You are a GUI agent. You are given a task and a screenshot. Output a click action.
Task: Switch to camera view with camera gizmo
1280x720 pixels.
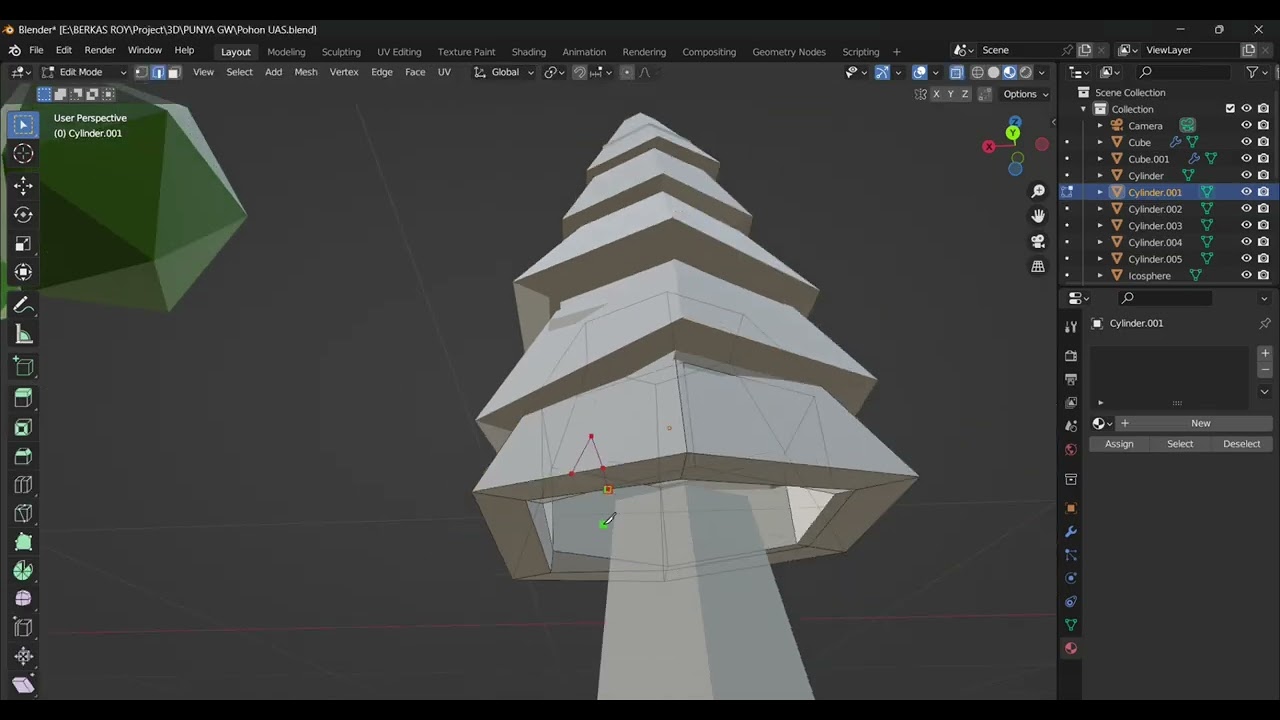pos(1038,241)
